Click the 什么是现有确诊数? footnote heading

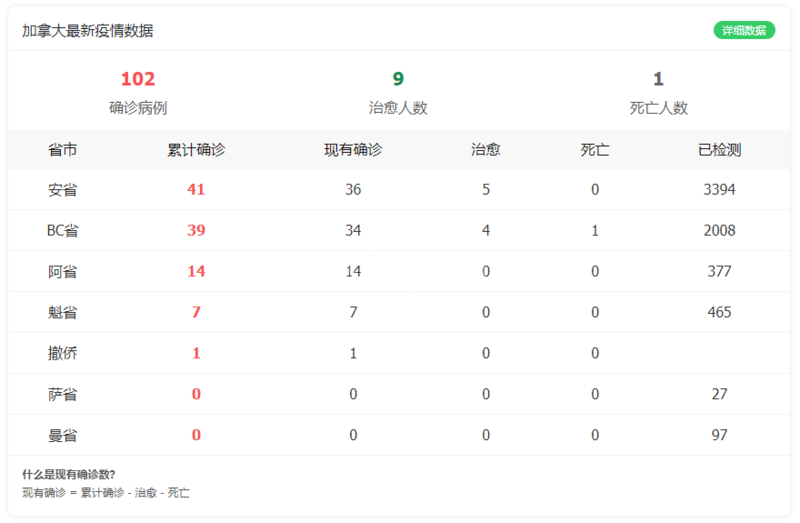[69, 474]
